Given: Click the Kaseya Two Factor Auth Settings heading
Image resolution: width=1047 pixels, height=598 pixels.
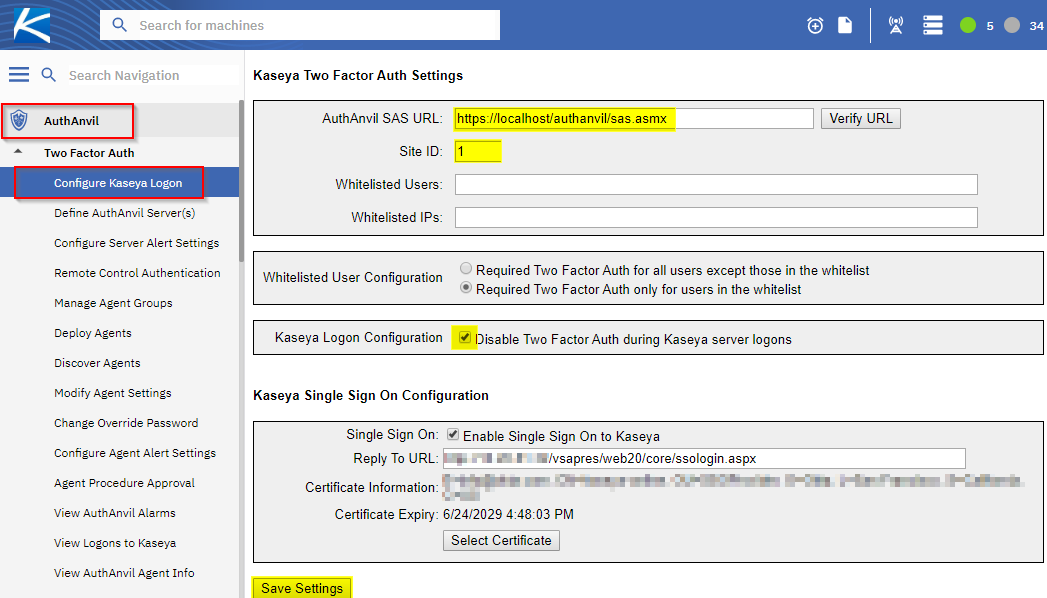Looking at the screenshot, I should coord(358,75).
